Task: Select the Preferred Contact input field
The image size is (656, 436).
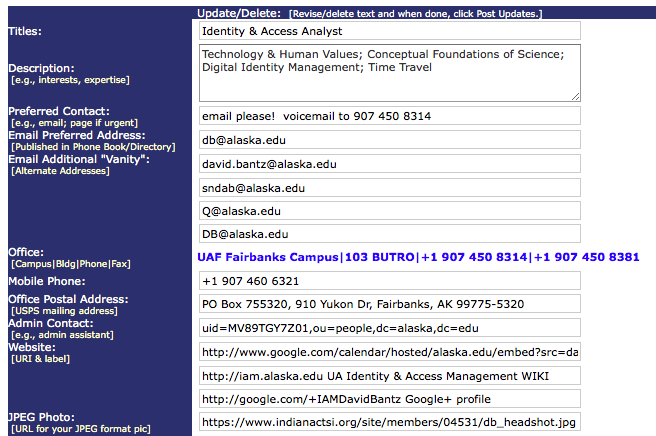Action: click(x=390, y=116)
